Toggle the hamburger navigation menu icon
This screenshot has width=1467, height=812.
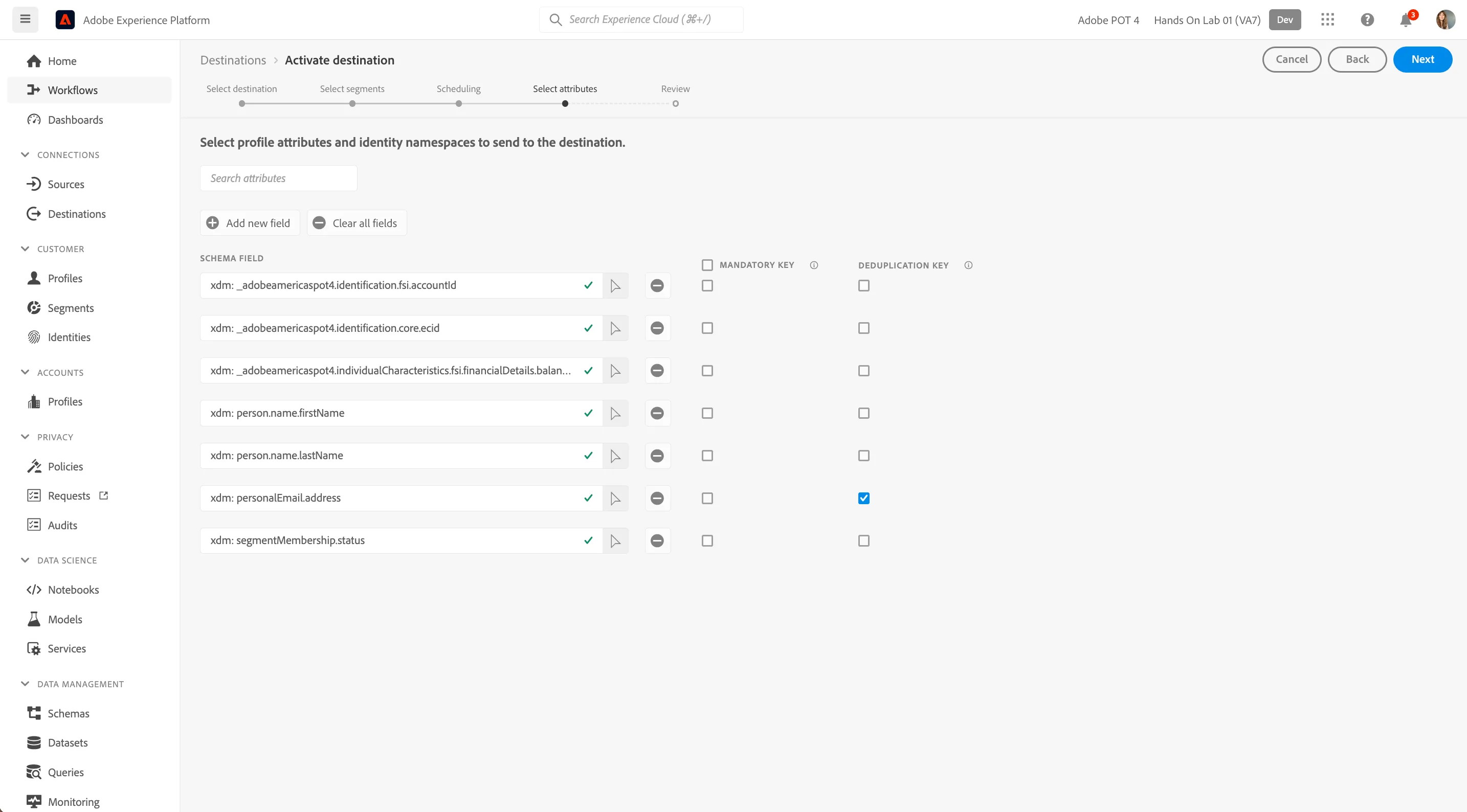[25, 19]
